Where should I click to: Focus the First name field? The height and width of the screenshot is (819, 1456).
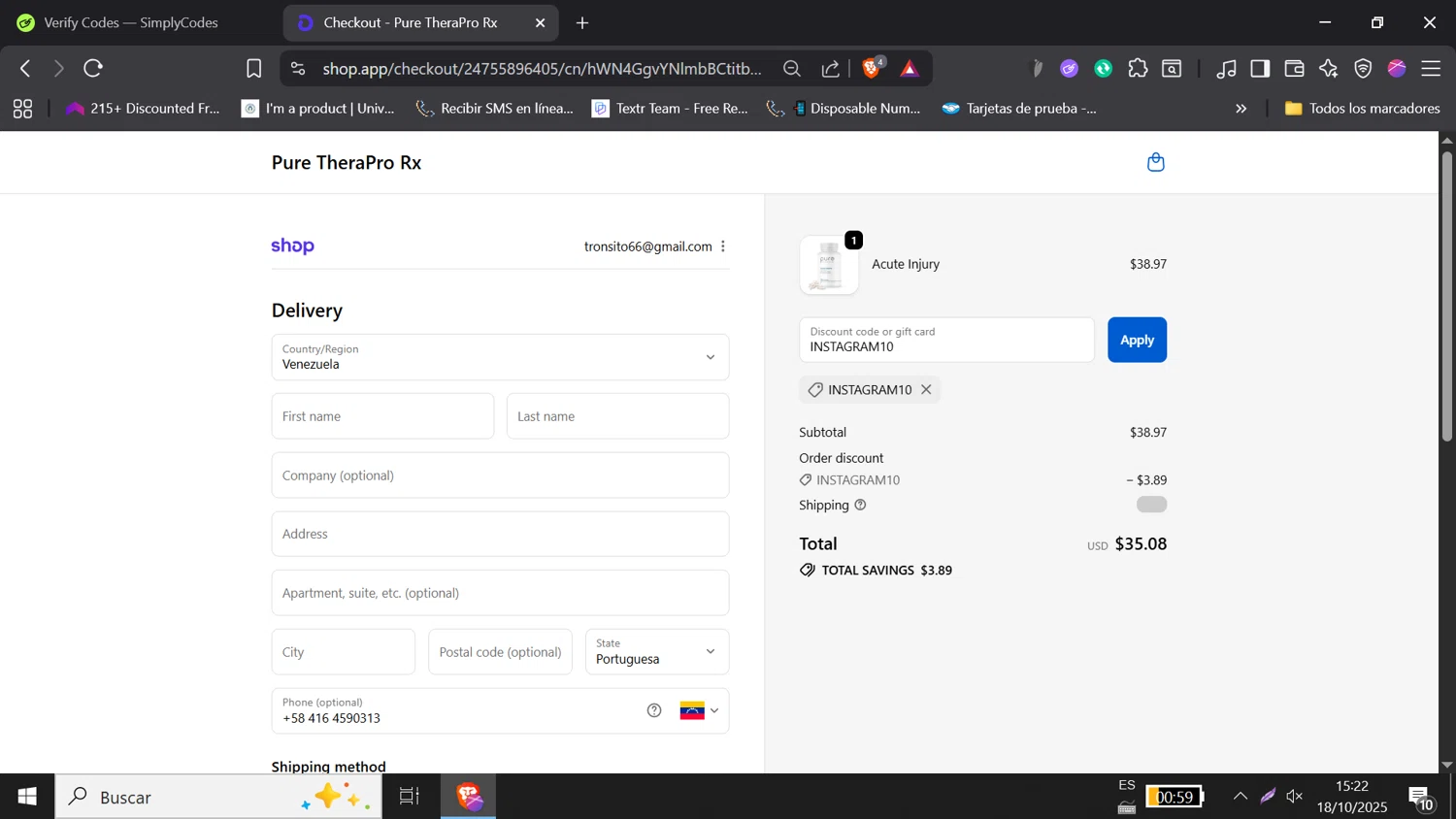pos(382,416)
